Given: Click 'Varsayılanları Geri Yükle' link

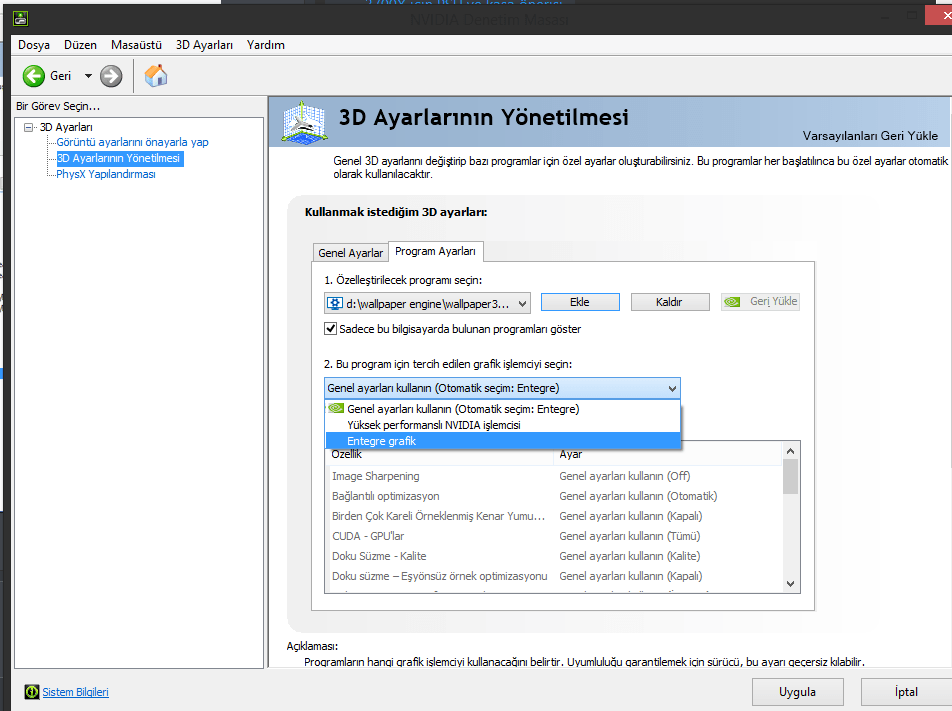Looking at the screenshot, I should click(x=870, y=135).
